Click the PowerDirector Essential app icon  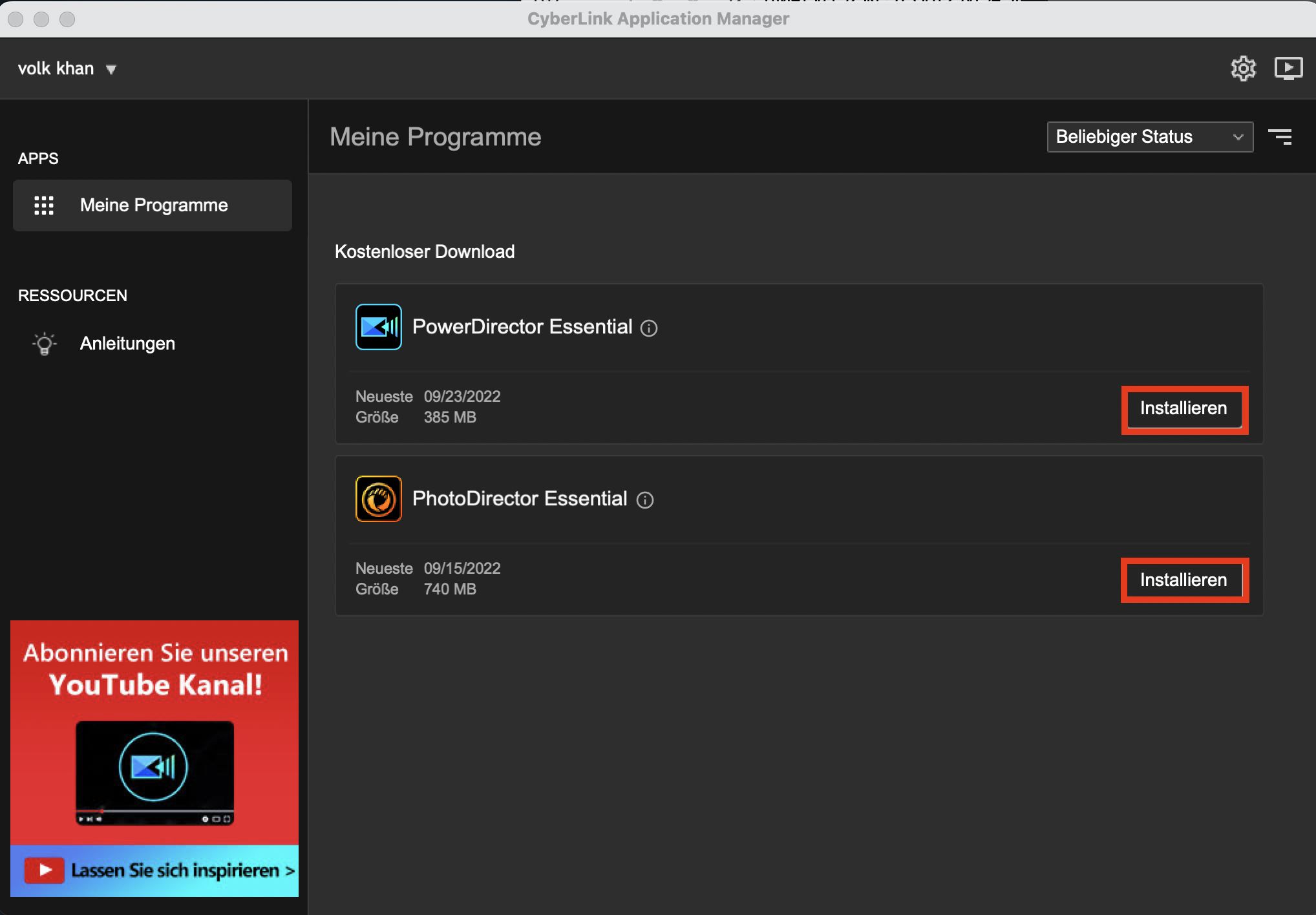[x=378, y=327]
